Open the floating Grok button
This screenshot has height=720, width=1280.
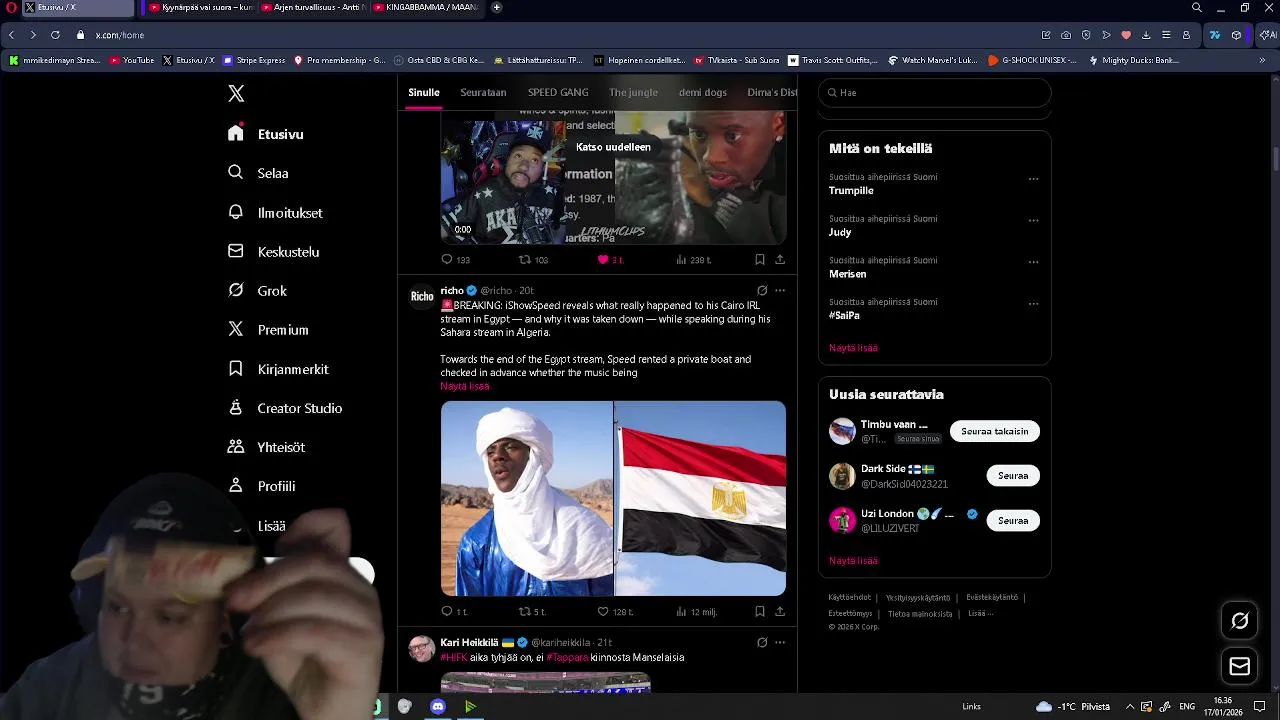pyautogui.click(x=1240, y=621)
